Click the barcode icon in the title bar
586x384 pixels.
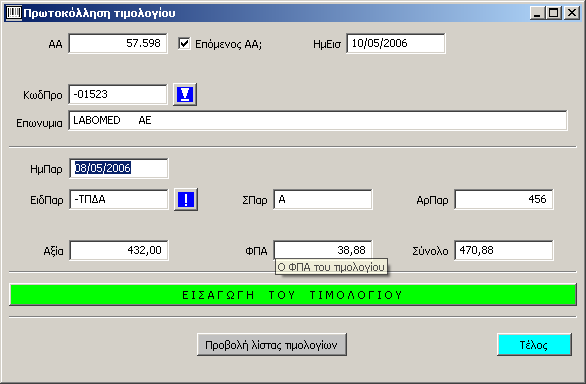coord(14,13)
